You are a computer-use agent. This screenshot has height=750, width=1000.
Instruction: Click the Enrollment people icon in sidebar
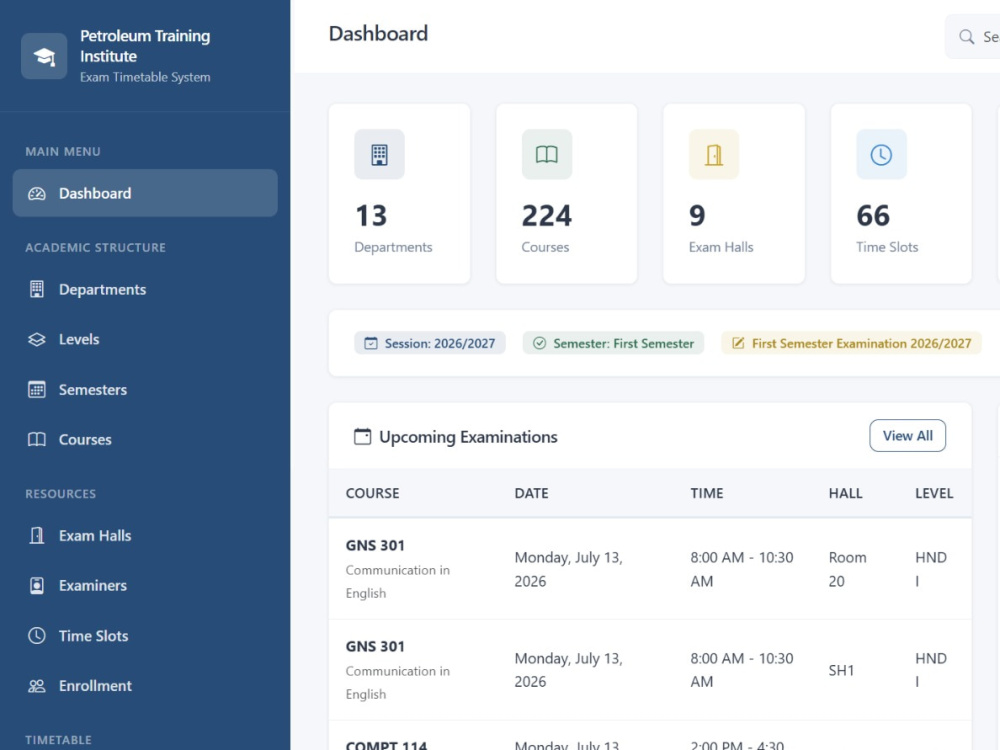[x=37, y=686]
